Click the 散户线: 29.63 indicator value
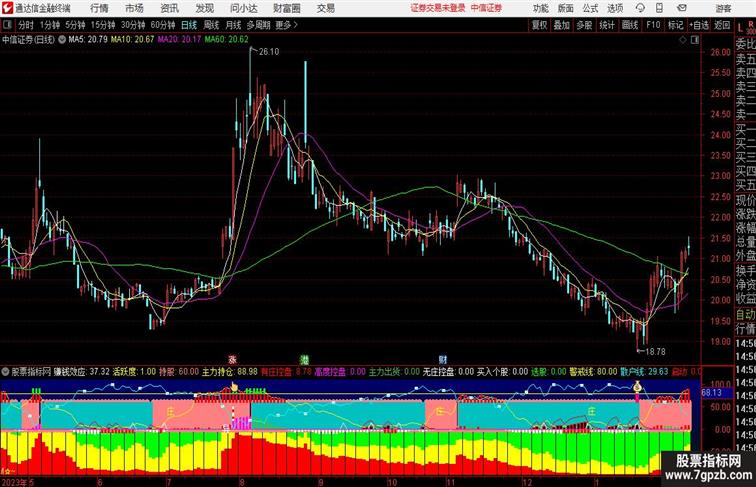 [x=644, y=372]
